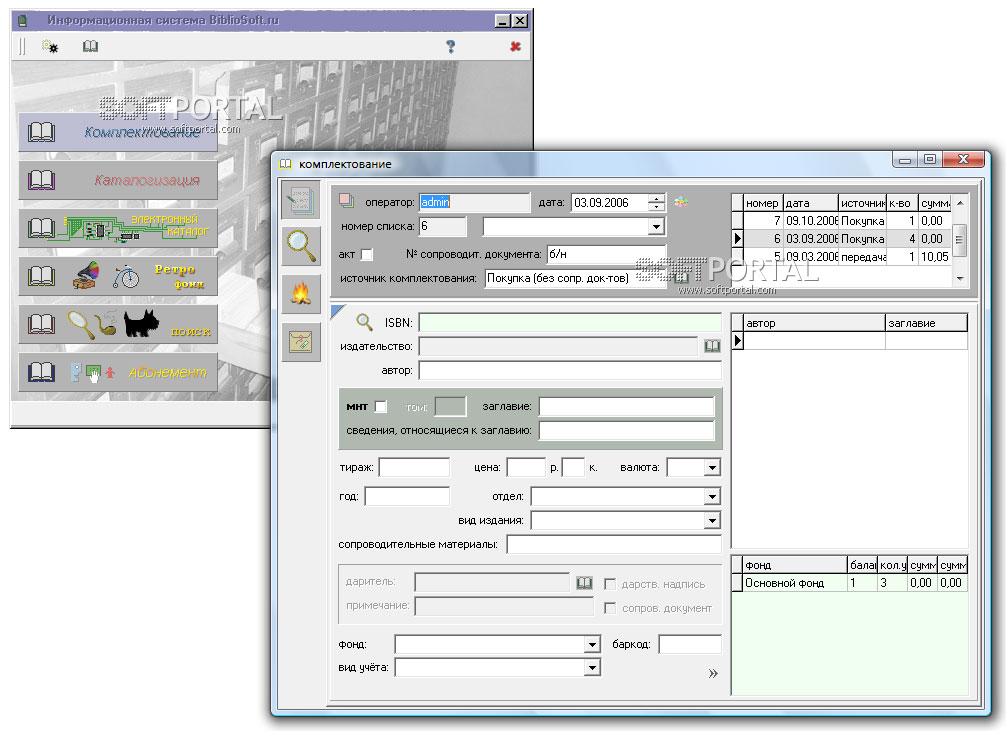Toggle the дарств. надпись checkbox
The height and width of the screenshot is (731, 1006).
610,584
